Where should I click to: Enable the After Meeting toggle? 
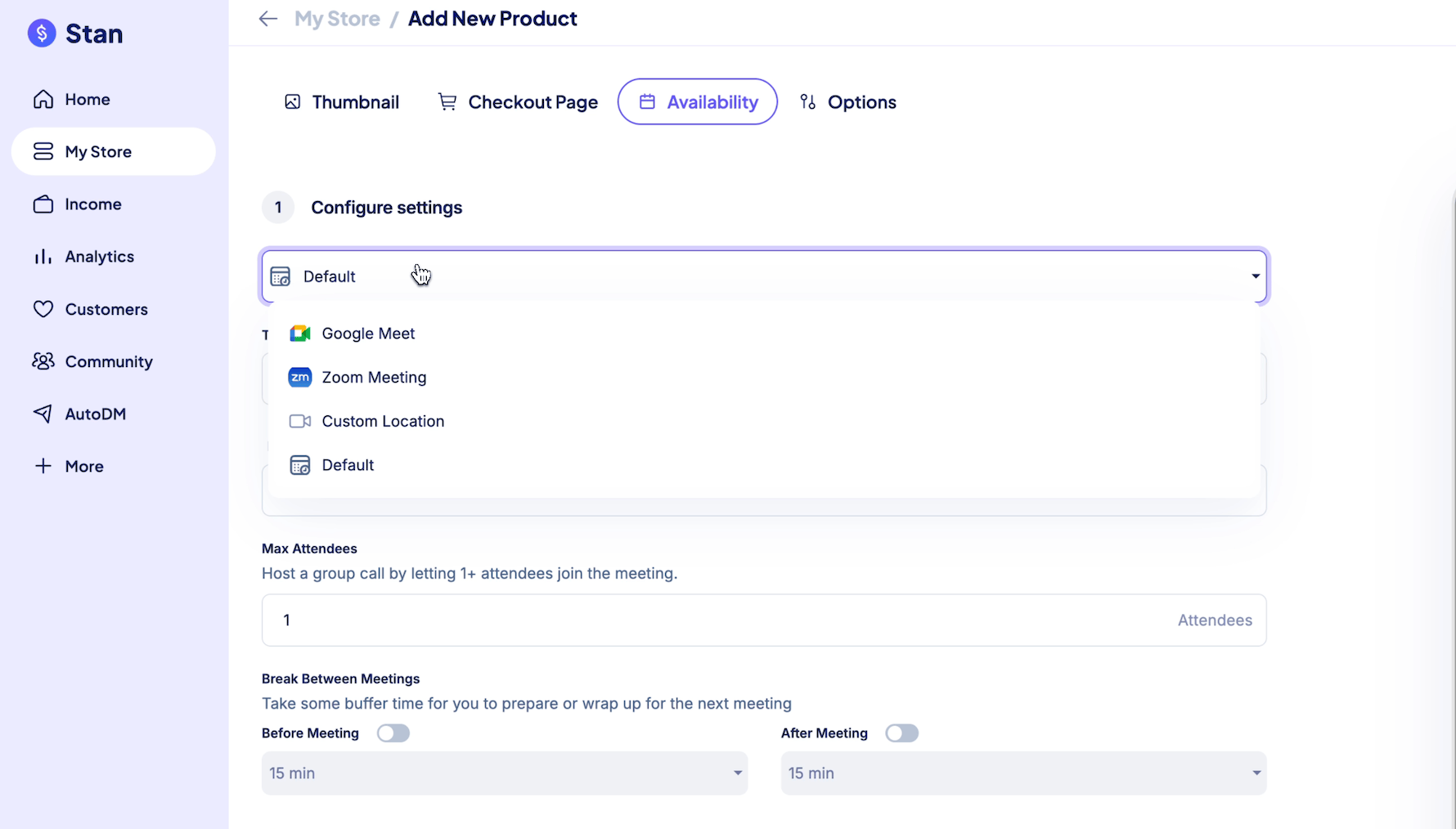[x=901, y=733]
